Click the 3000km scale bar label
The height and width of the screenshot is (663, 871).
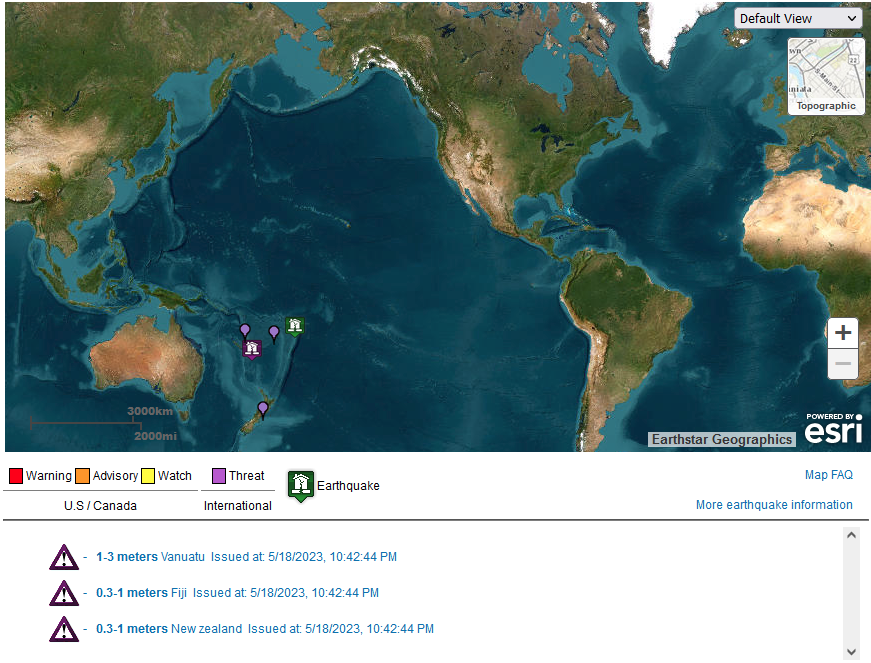click(150, 411)
